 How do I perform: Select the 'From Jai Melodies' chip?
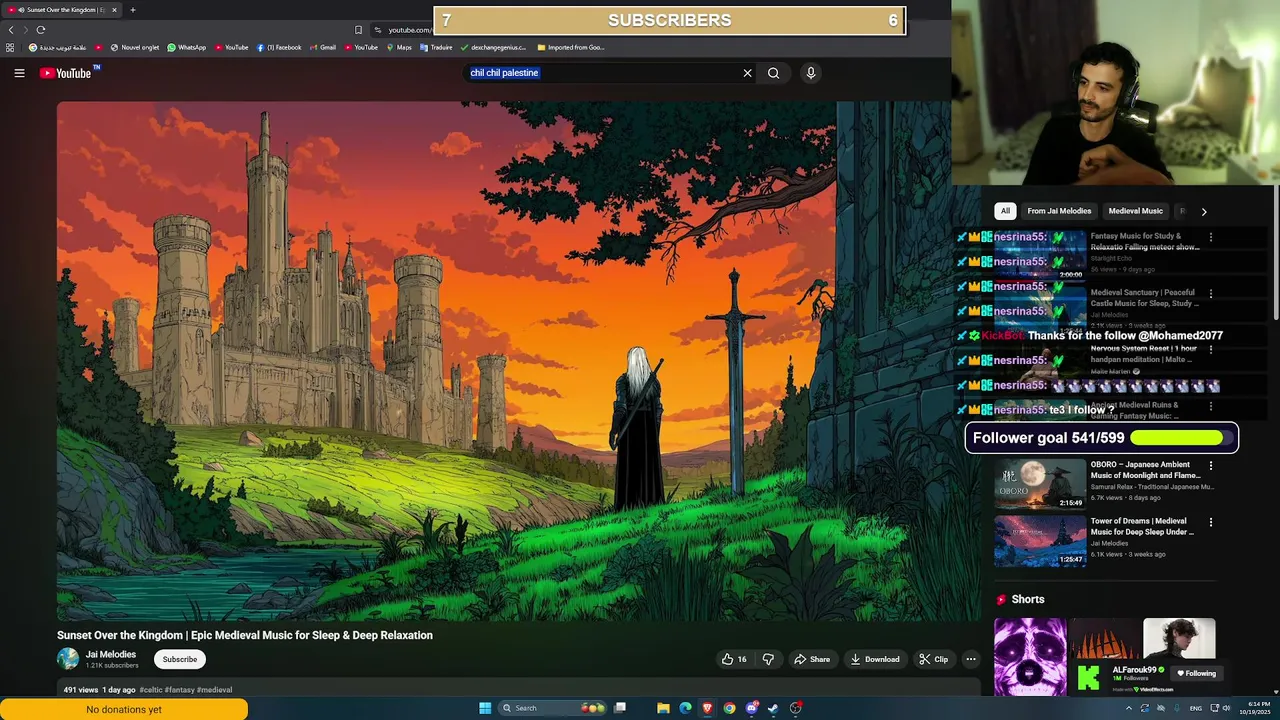tap(1059, 211)
